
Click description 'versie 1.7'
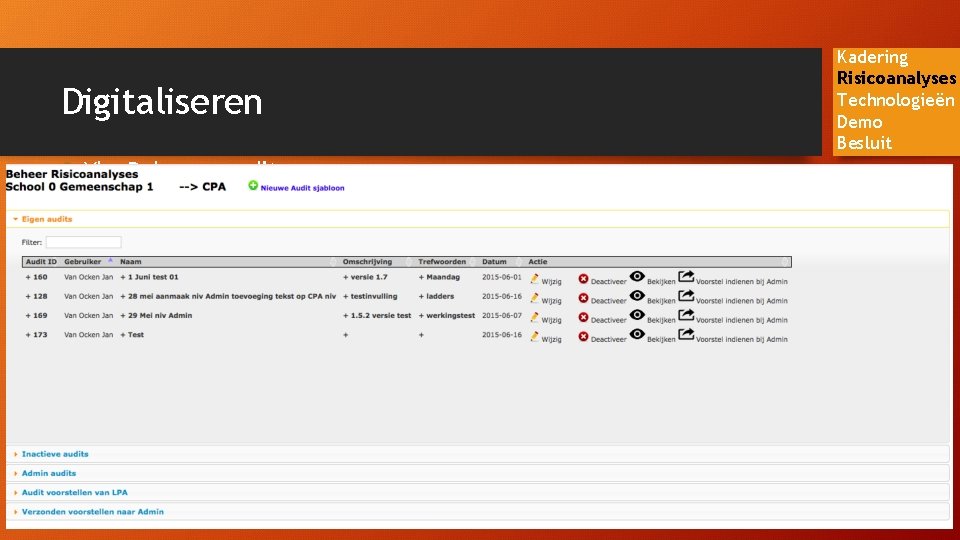[369, 277]
